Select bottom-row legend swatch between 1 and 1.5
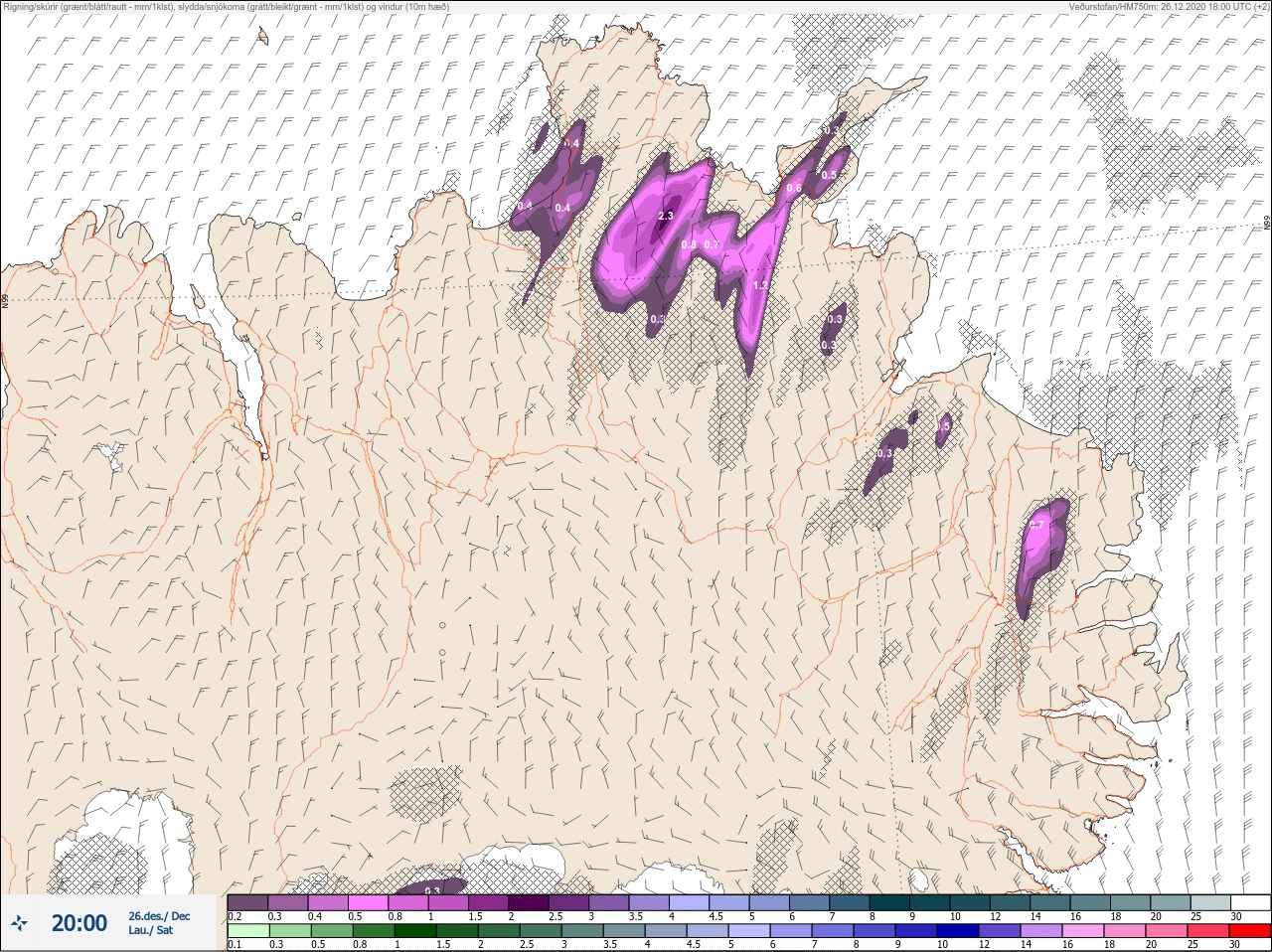 click(x=416, y=931)
